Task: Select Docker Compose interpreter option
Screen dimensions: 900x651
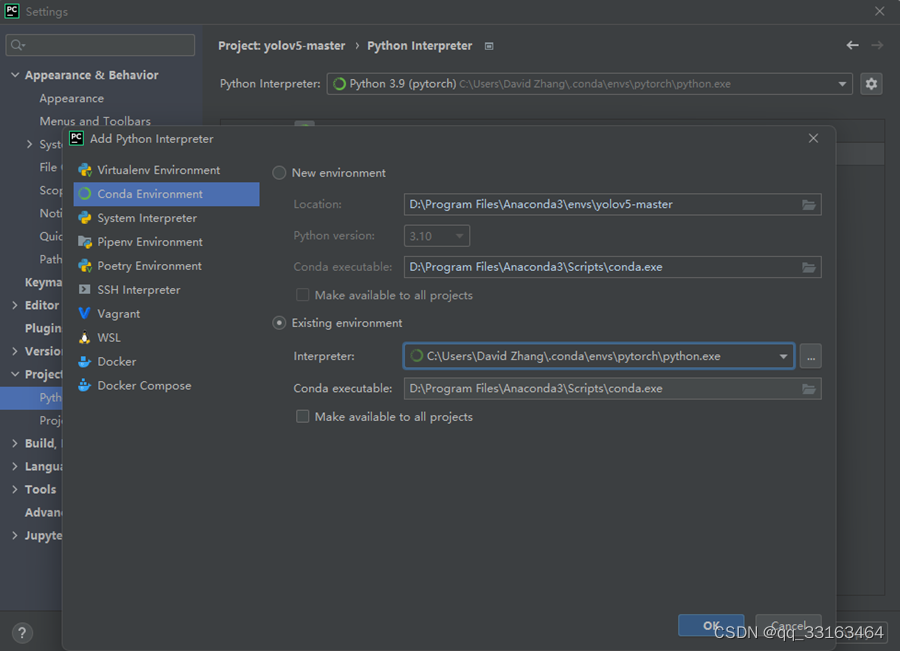Action: click(x=166, y=385)
